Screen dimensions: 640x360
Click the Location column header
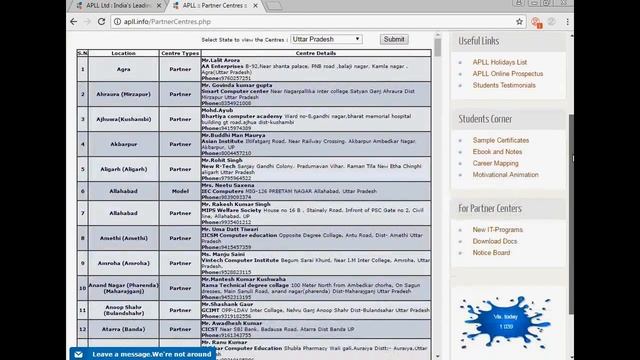tap(123, 53)
